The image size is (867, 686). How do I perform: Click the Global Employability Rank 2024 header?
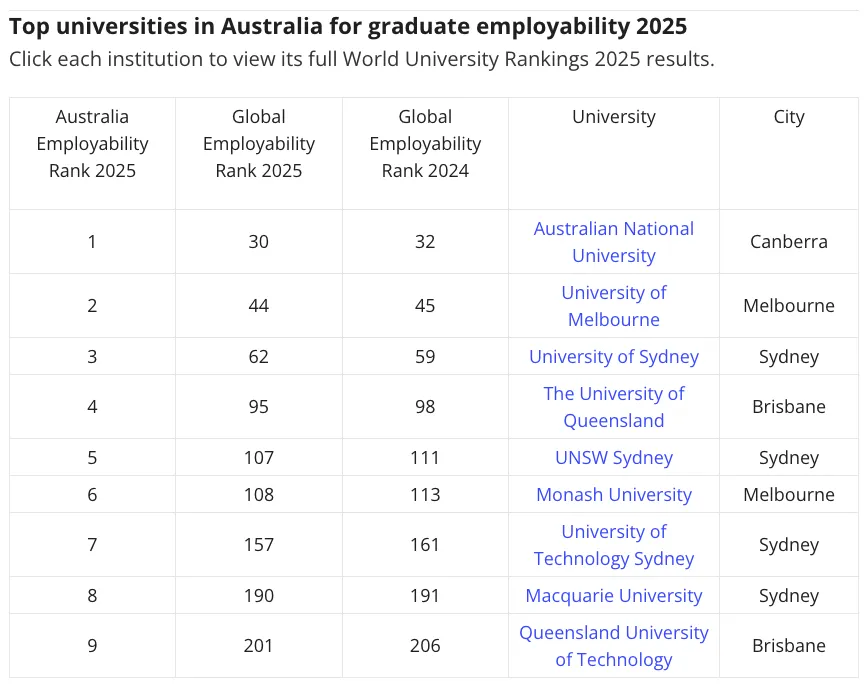[x=425, y=144]
